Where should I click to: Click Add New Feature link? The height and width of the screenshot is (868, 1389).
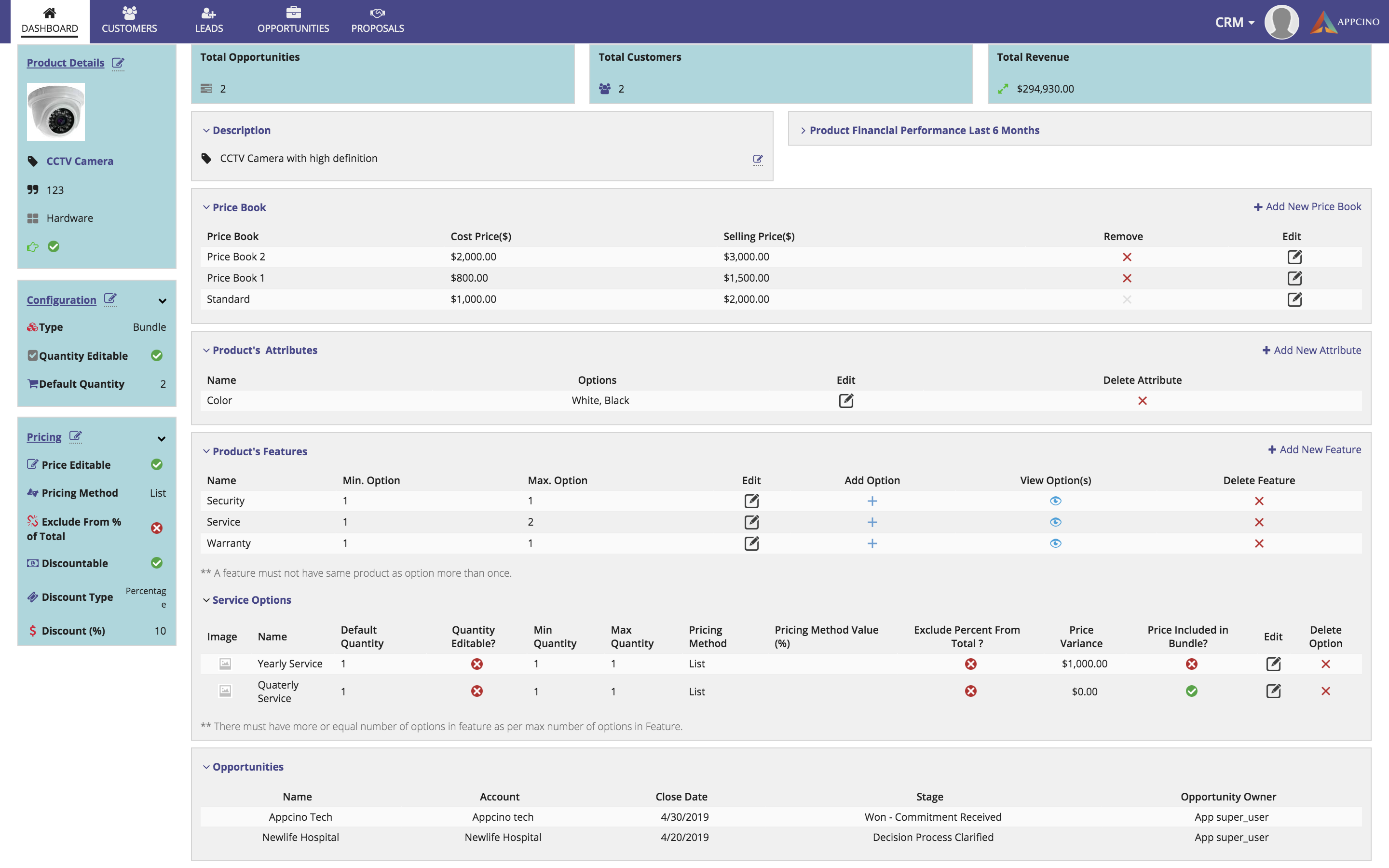tap(1314, 450)
